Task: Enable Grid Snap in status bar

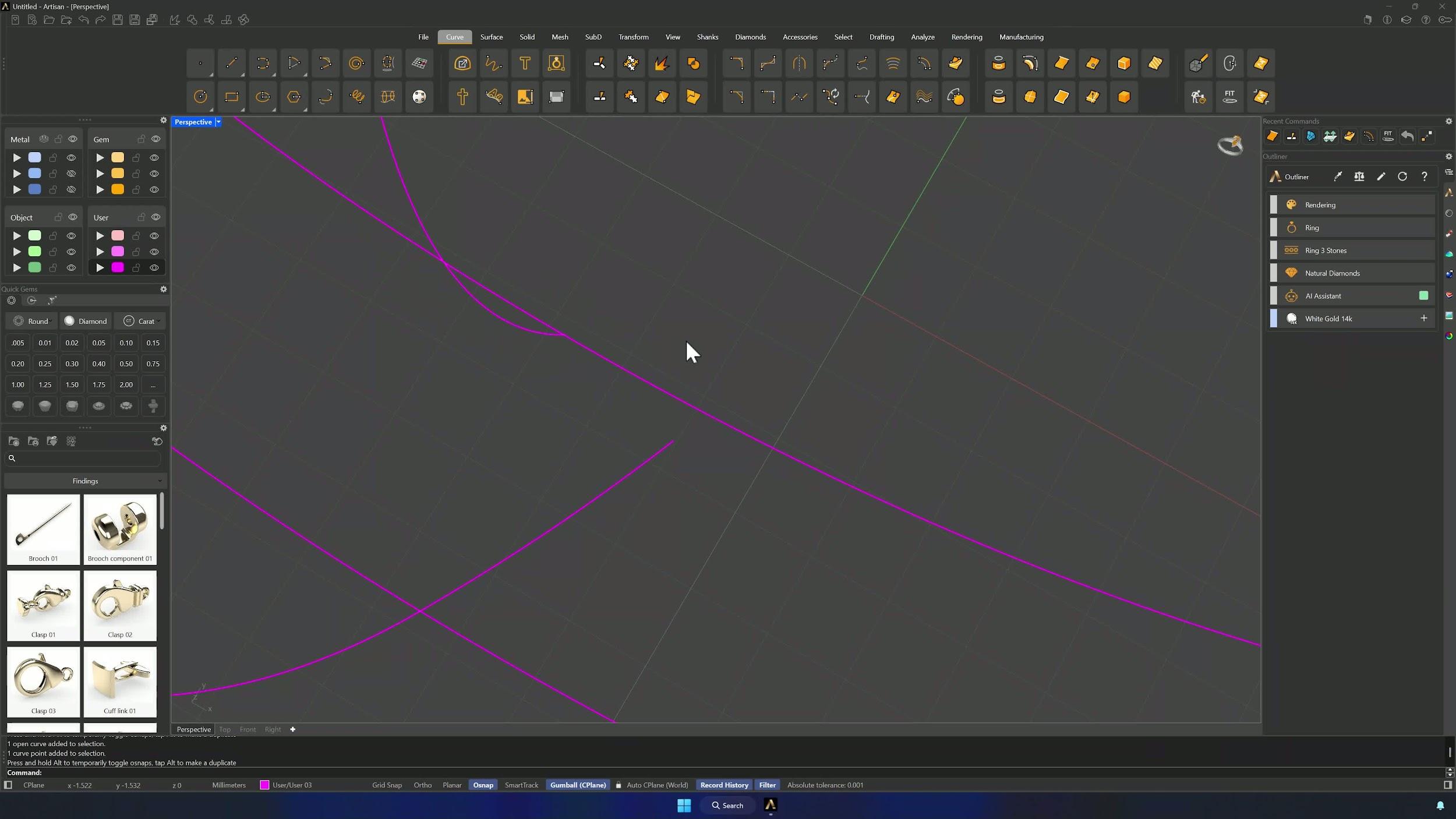Action: 387,785
